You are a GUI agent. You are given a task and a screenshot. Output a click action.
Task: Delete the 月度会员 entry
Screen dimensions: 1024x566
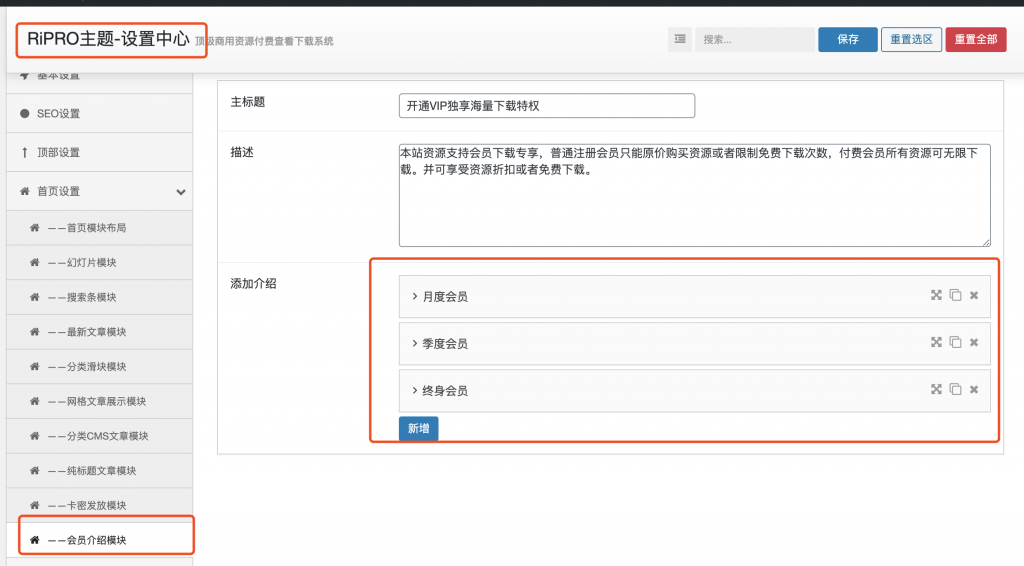tap(974, 295)
